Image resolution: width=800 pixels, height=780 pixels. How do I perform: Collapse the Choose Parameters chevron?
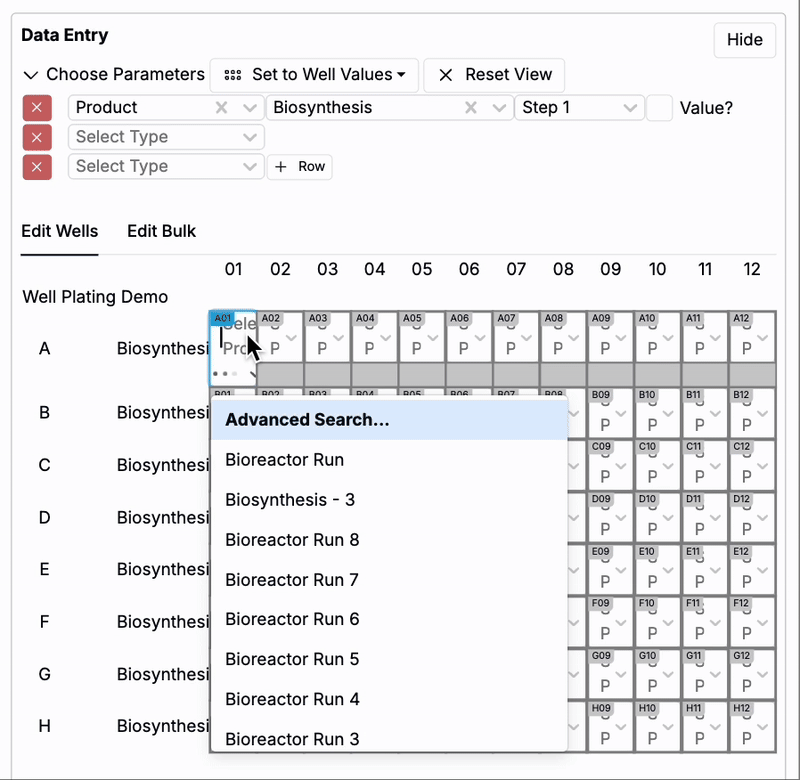point(31,75)
